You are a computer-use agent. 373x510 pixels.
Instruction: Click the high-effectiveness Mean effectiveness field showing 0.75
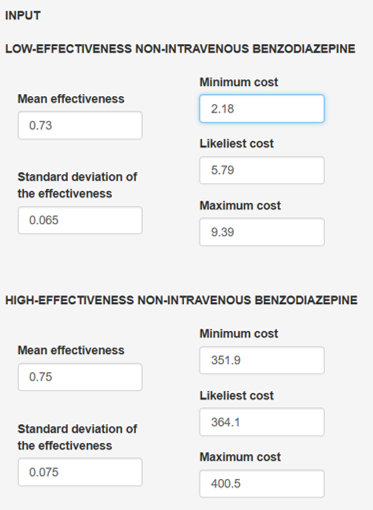(80, 377)
